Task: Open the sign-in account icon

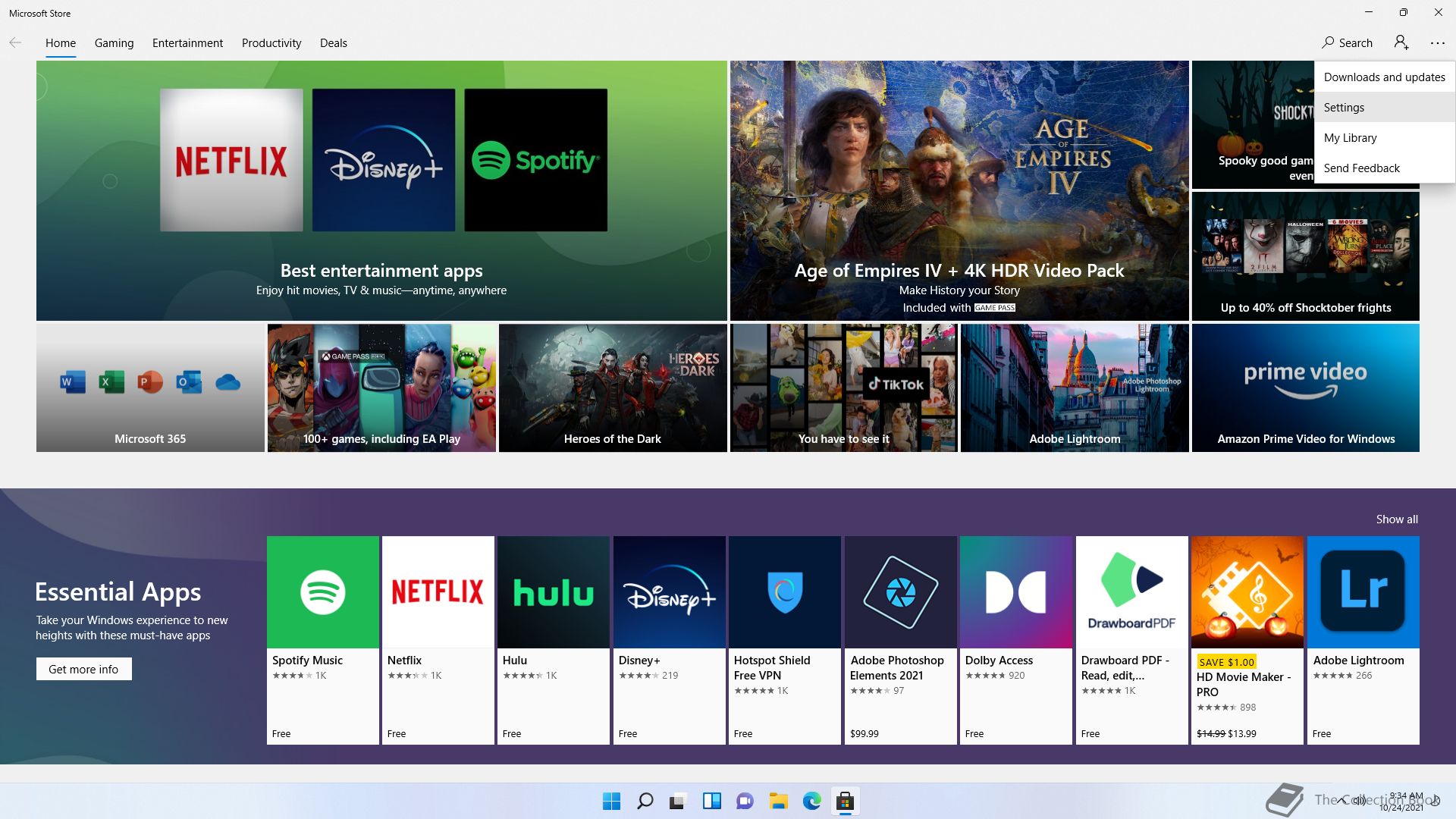Action: [1401, 42]
